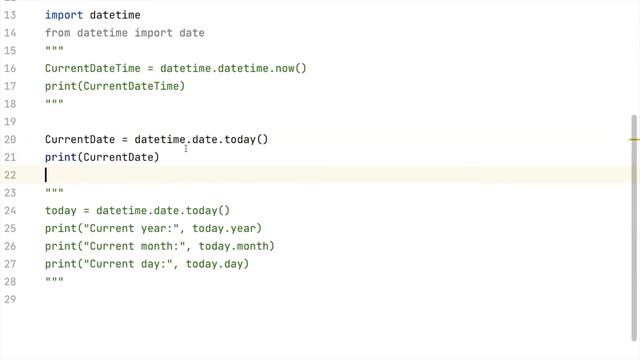
Task: Click line number 22 in the gutter
Action: point(10,175)
